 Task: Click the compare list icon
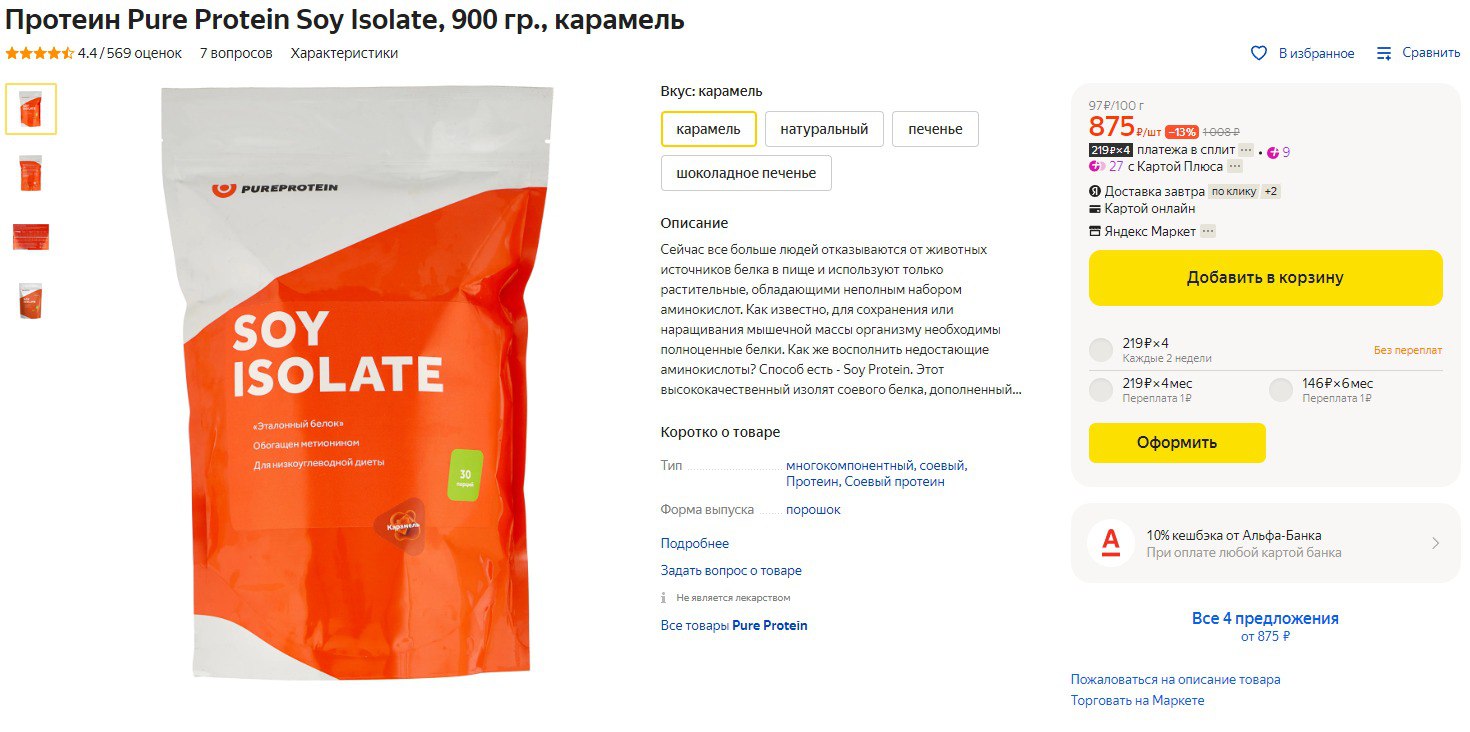tap(1384, 53)
